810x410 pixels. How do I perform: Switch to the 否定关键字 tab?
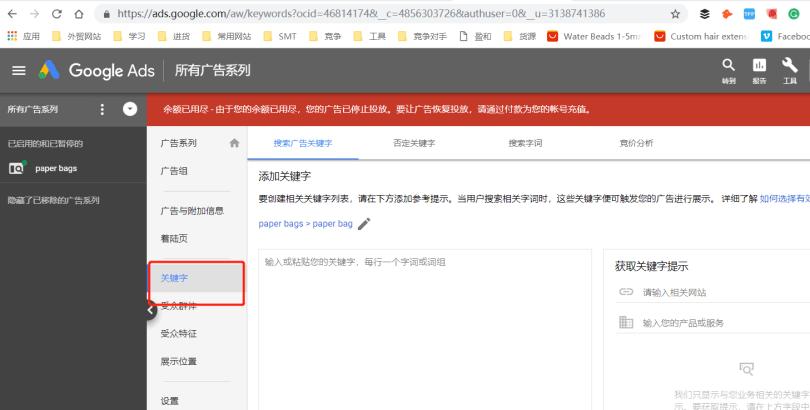click(x=414, y=143)
